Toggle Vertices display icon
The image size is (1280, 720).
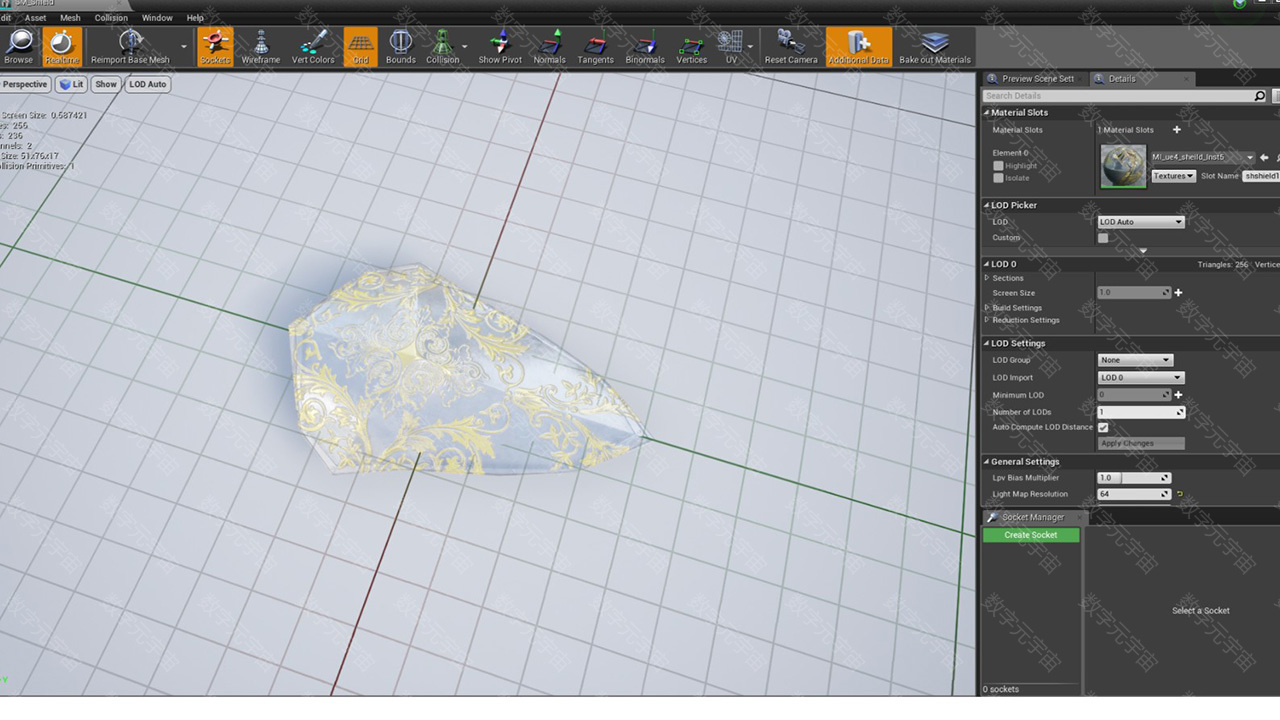coord(691,46)
